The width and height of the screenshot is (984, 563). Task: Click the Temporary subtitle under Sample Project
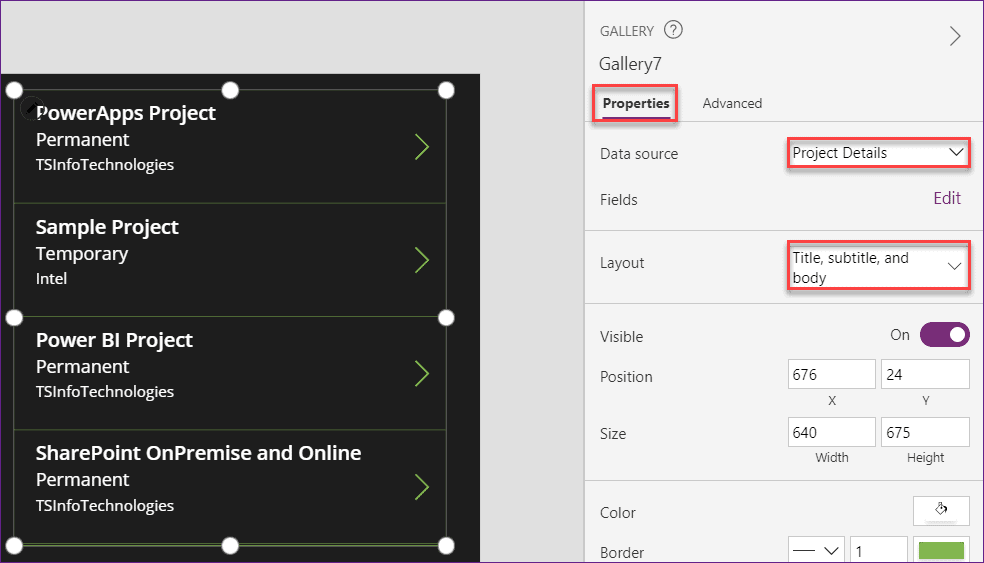82,254
